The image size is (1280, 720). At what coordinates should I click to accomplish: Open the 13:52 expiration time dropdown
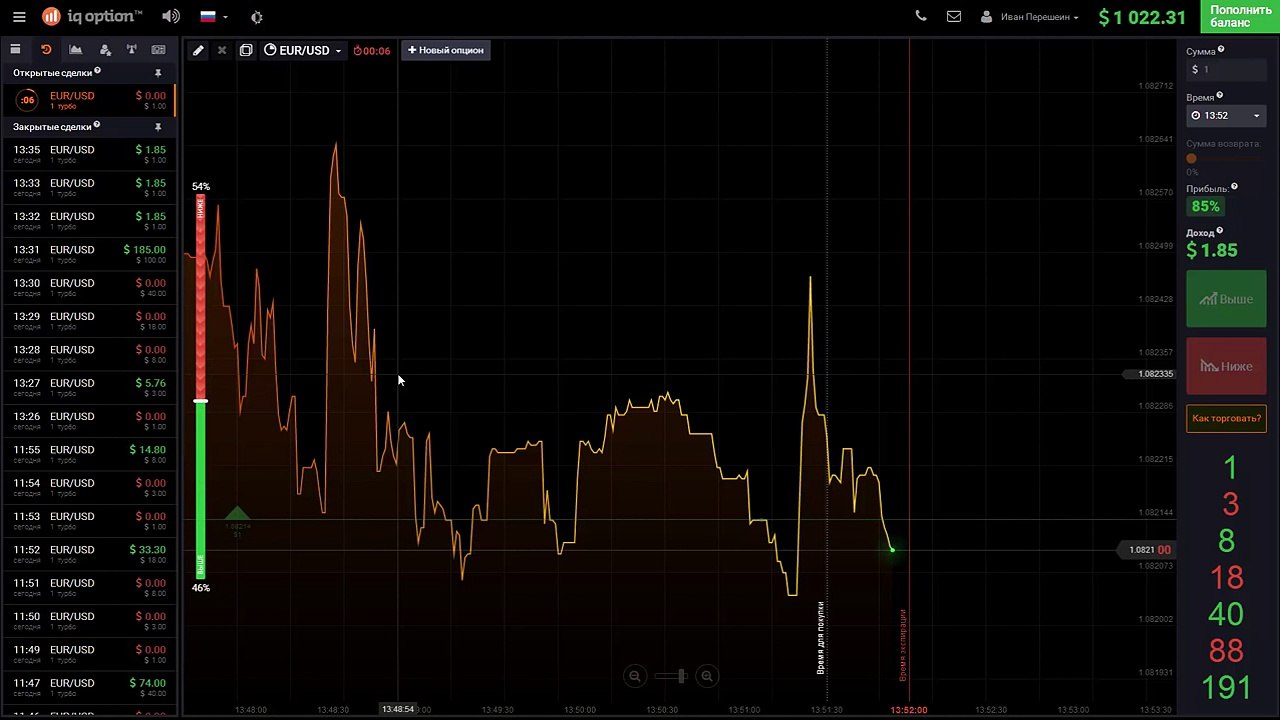(1226, 115)
